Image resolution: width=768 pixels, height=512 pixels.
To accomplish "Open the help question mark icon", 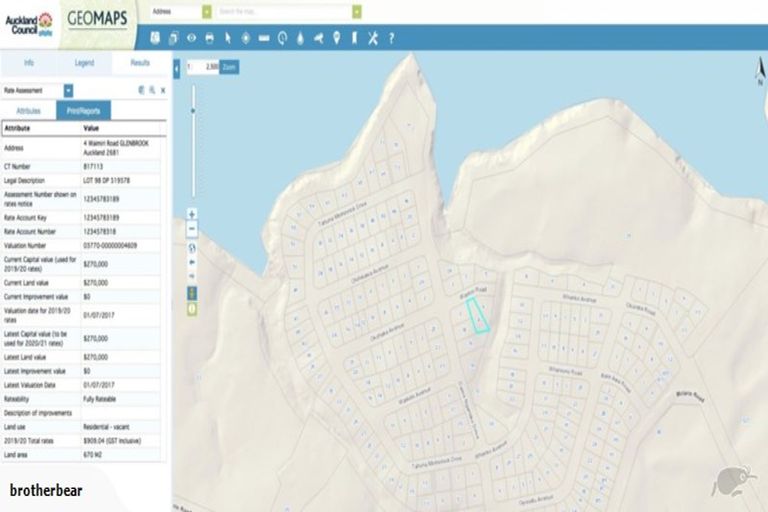I will [391, 38].
